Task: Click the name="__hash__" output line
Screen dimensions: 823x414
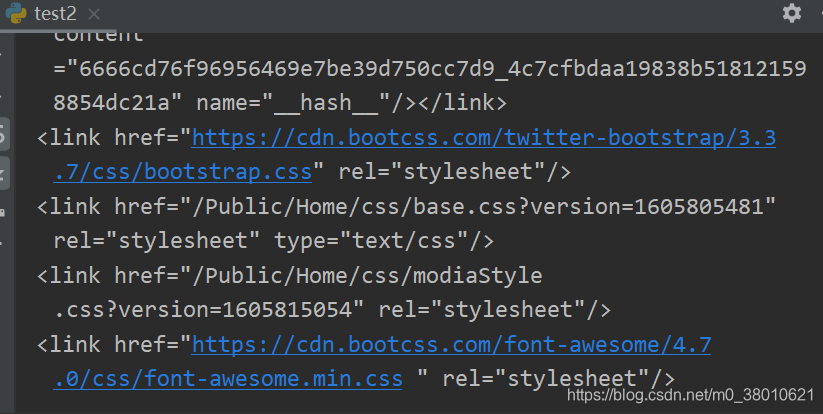Action: pos(280,103)
